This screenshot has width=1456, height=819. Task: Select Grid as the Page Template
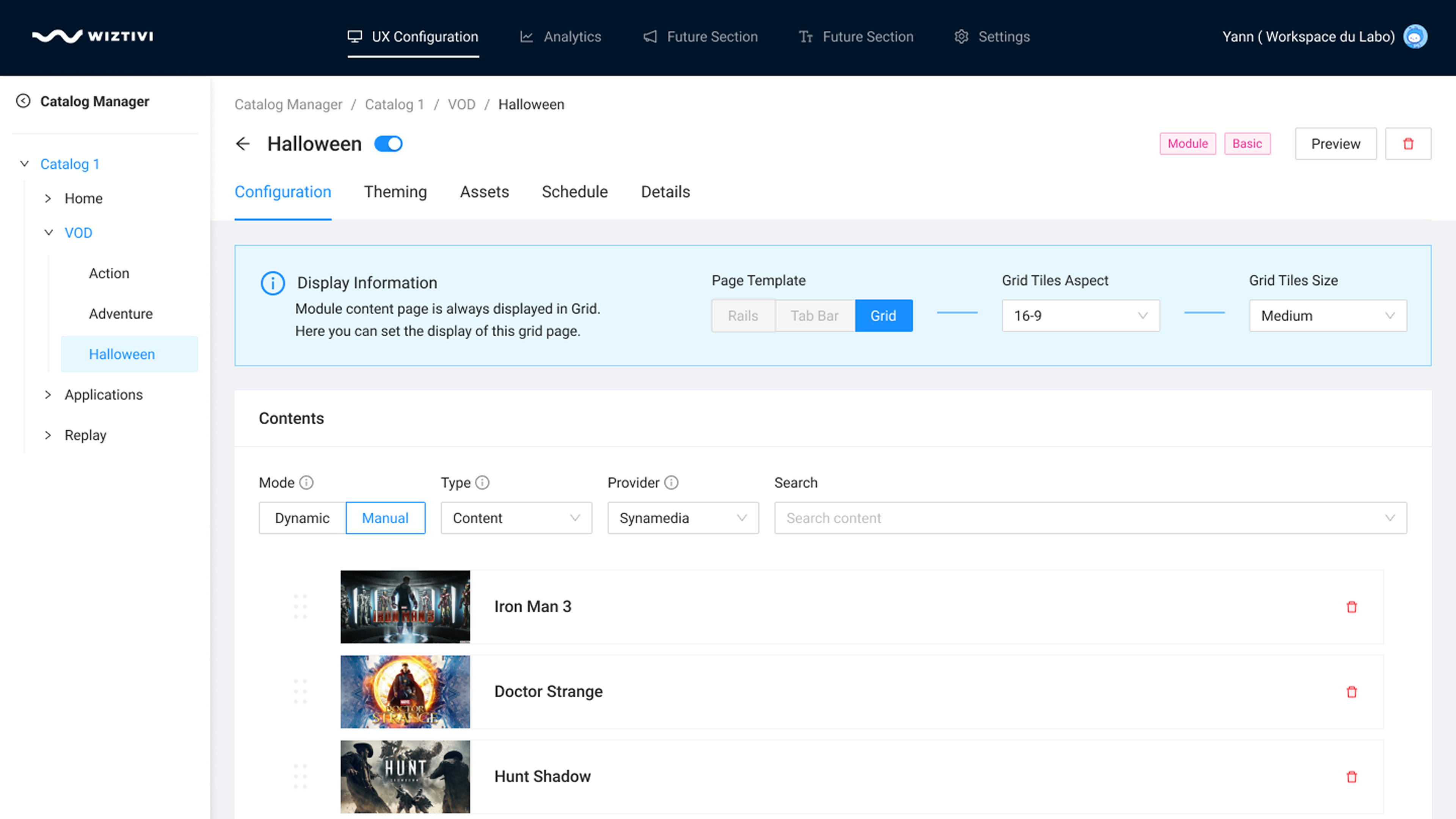(883, 315)
